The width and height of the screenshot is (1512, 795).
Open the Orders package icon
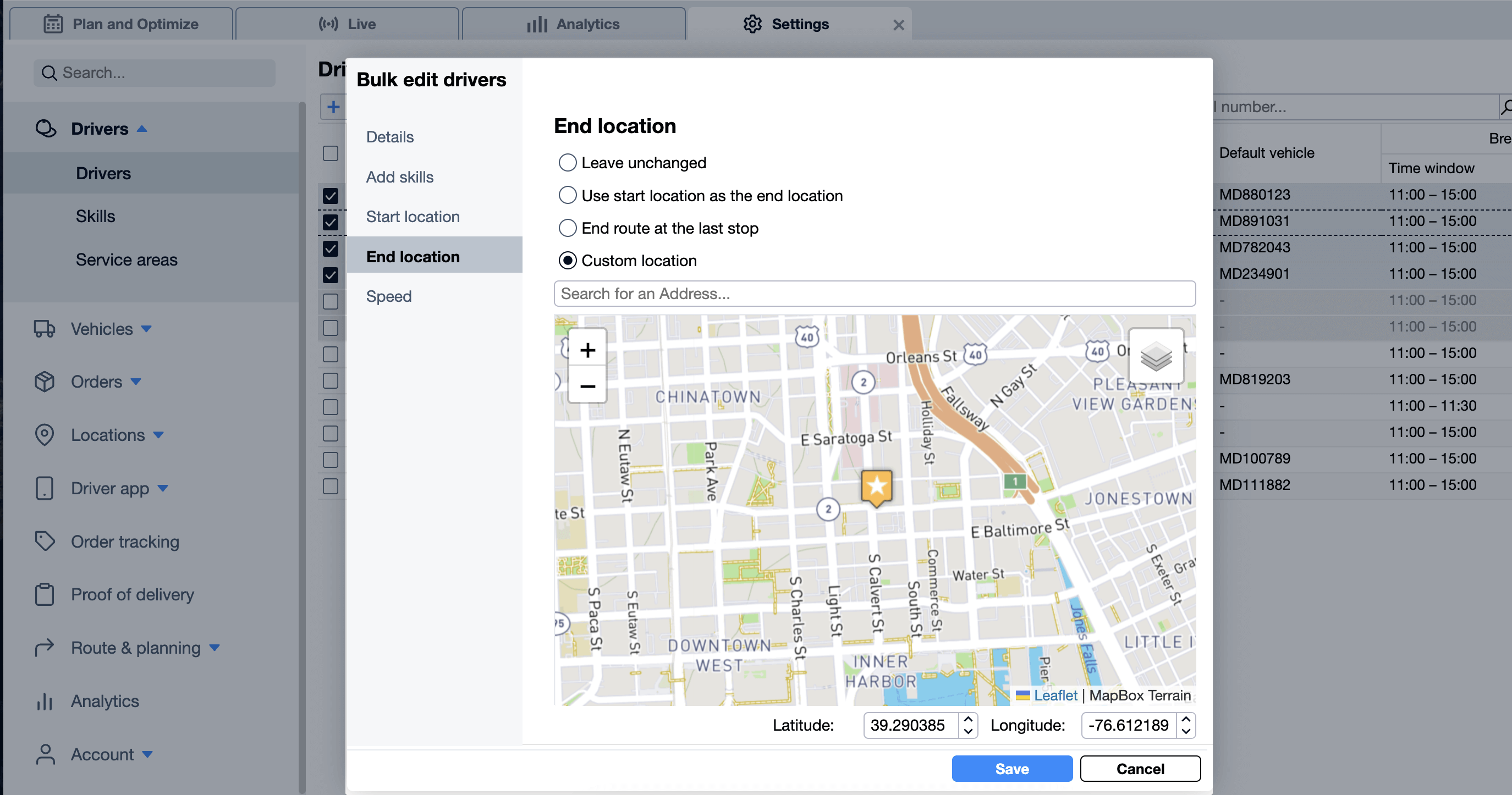(x=45, y=382)
